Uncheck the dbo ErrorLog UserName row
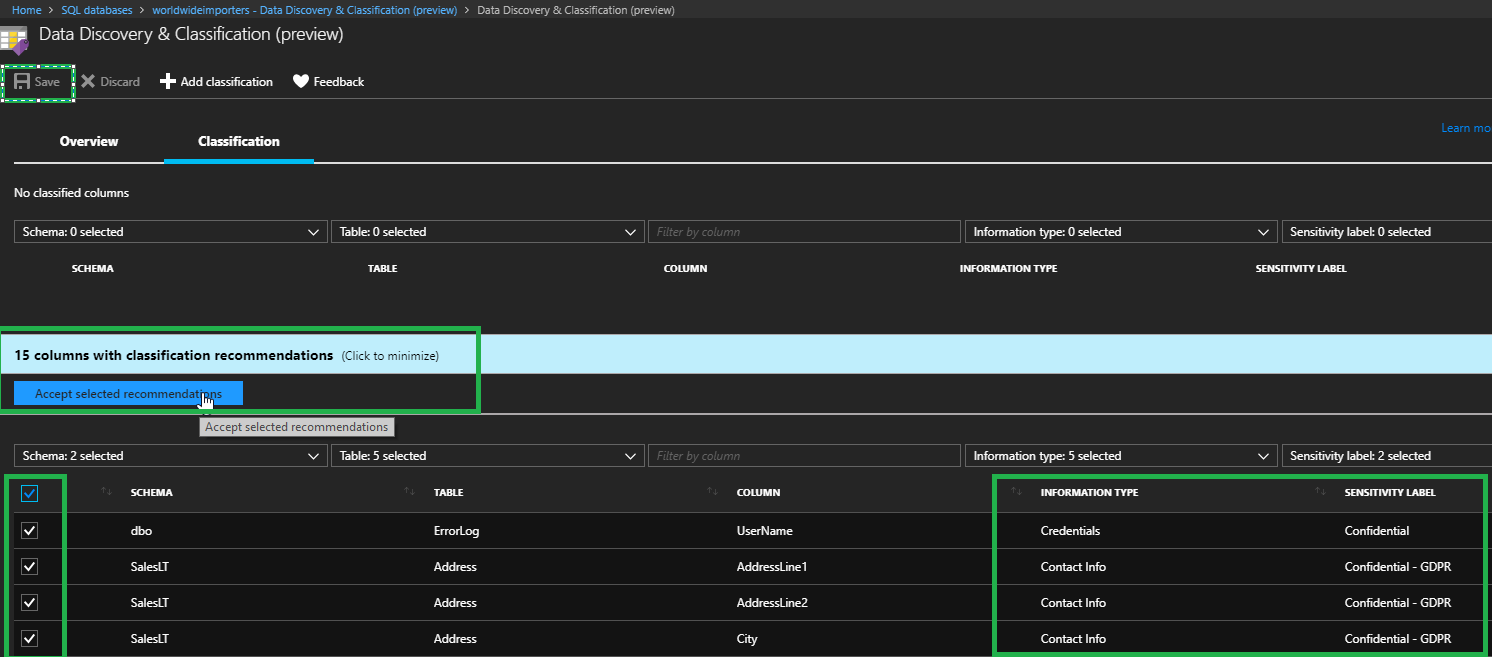This screenshot has height=657, width=1492. (30, 531)
